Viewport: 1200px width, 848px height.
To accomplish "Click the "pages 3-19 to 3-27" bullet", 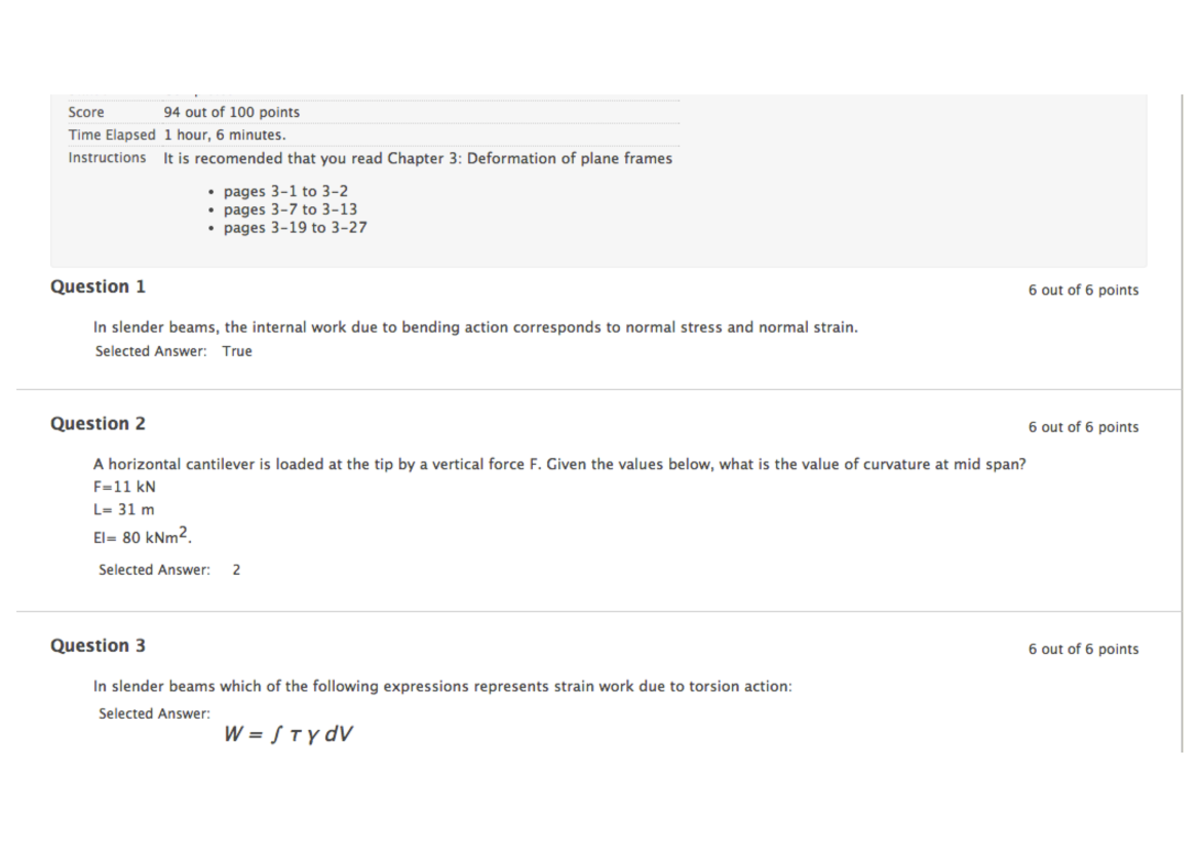I will click(x=294, y=227).
